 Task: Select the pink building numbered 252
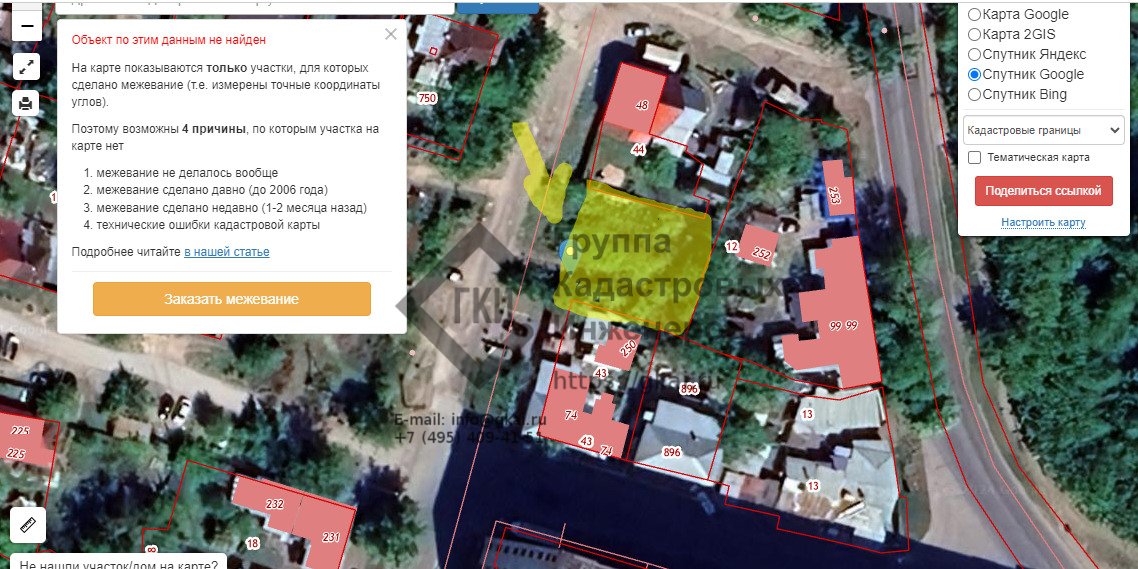(x=759, y=245)
